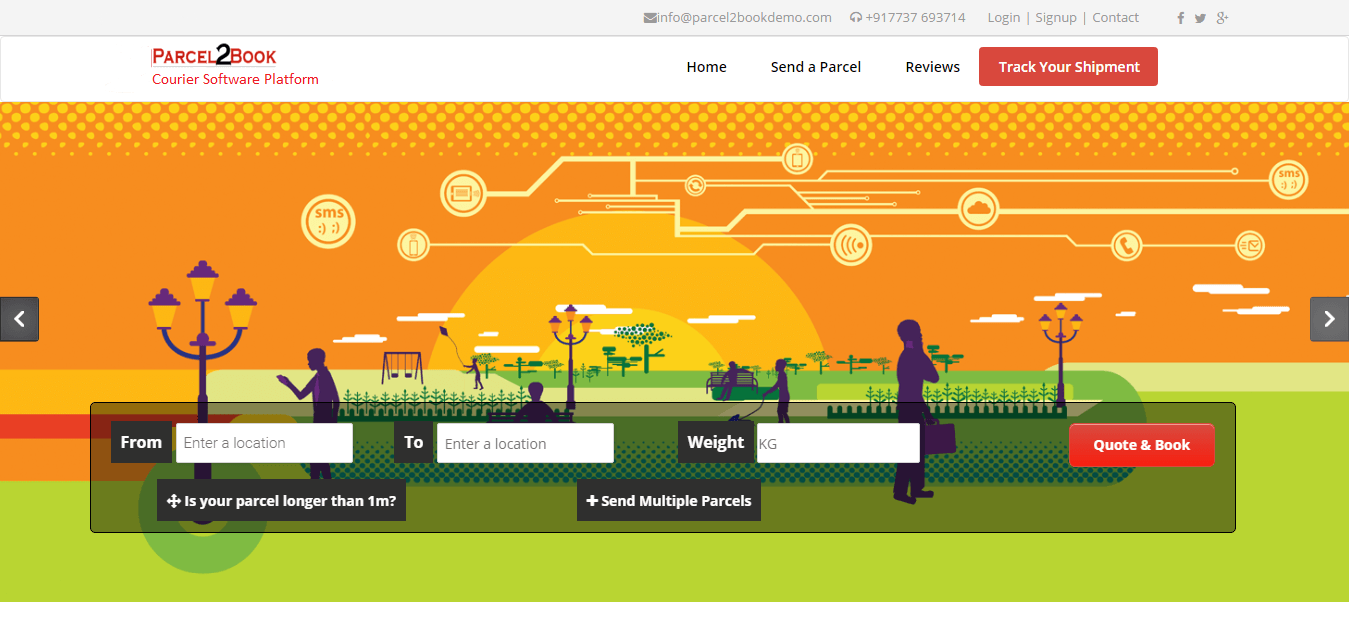Select the Weight KG input box
This screenshot has width=1349, height=621.
[837, 443]
